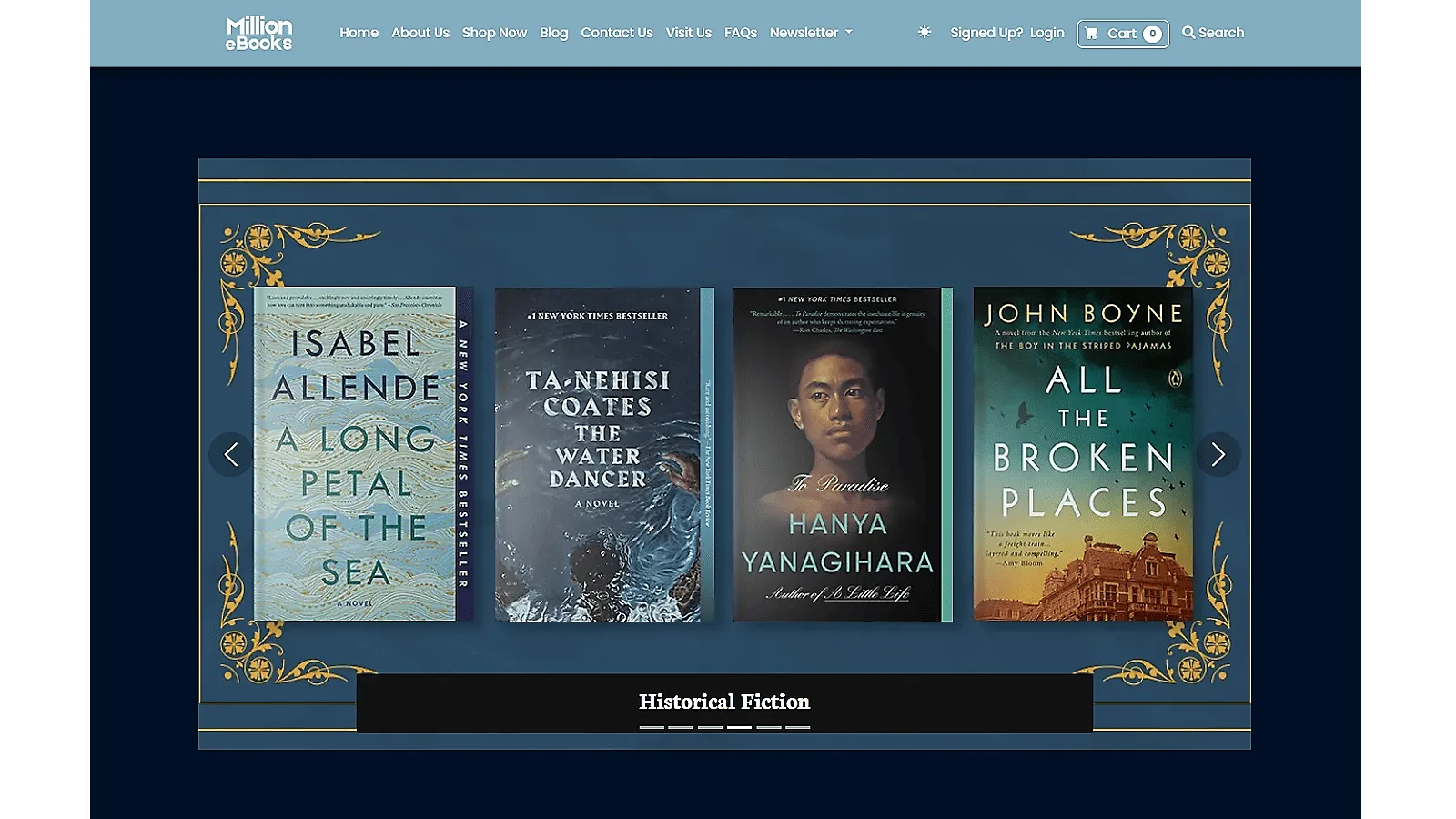1456x819 pixels.
Task: Select A Long Petal of the Sea cover
Action: tap(363, 454)
